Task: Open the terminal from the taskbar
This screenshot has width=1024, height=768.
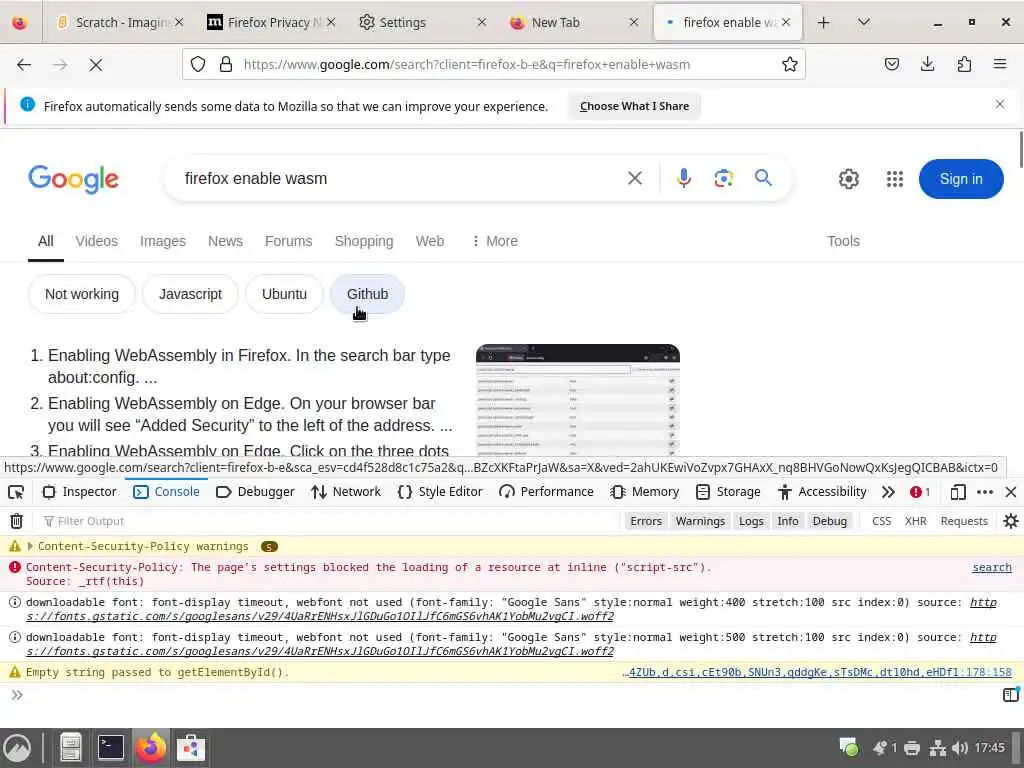Action: (110, 748)
